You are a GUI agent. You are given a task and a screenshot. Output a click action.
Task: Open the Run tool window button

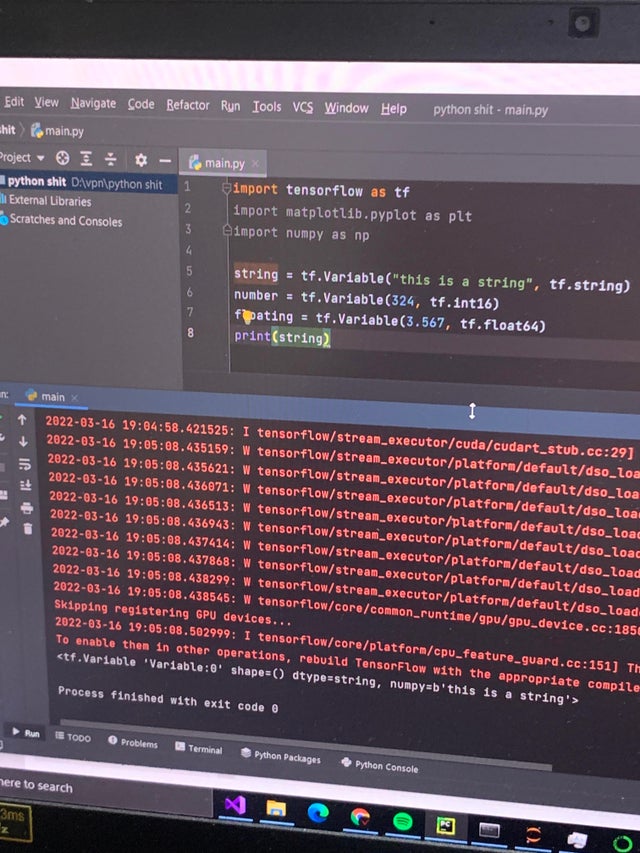click(26, 732)
